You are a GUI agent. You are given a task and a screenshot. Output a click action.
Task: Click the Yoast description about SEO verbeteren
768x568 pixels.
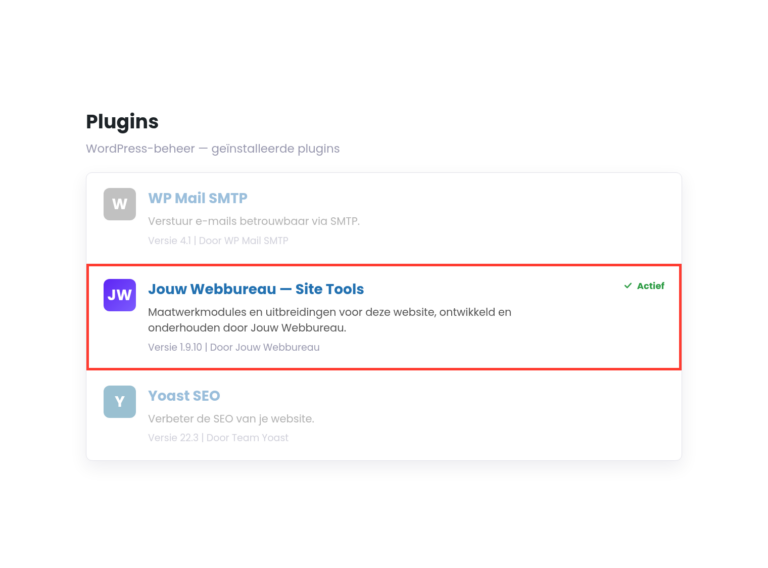(x=231, y=419)
